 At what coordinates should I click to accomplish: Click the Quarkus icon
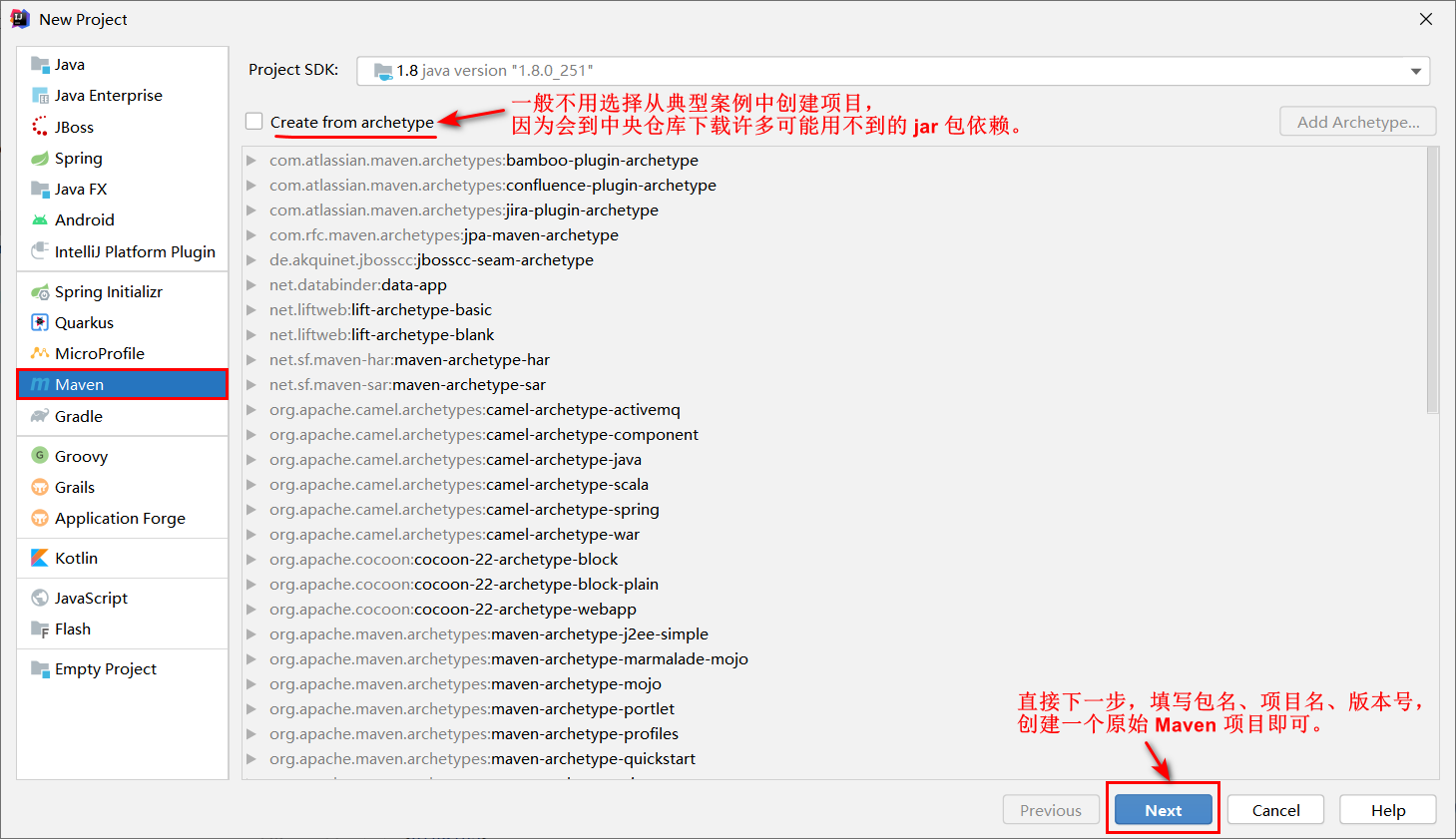(x=40, y=322)
